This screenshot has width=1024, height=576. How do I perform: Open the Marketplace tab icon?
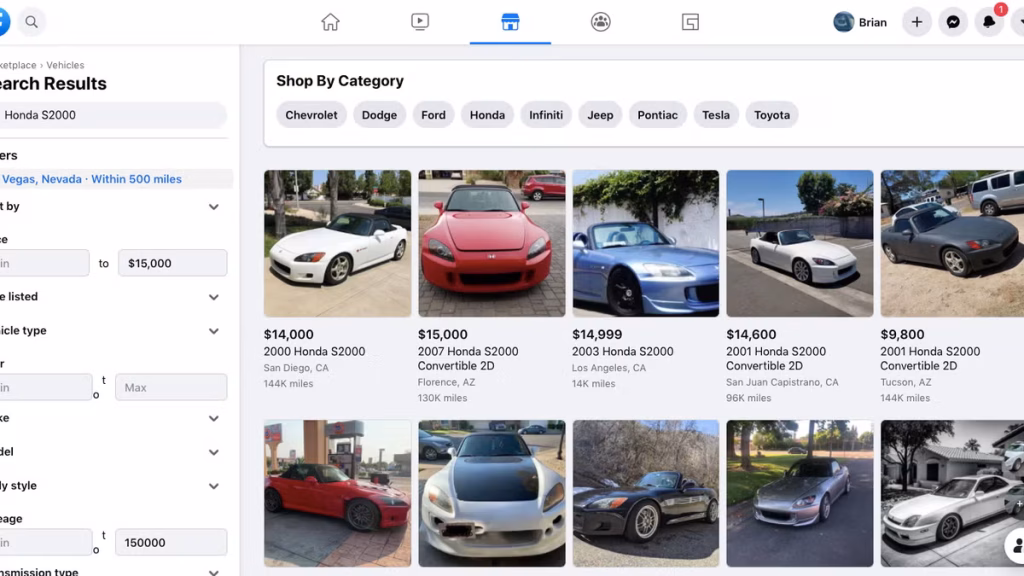click(510, 21)
